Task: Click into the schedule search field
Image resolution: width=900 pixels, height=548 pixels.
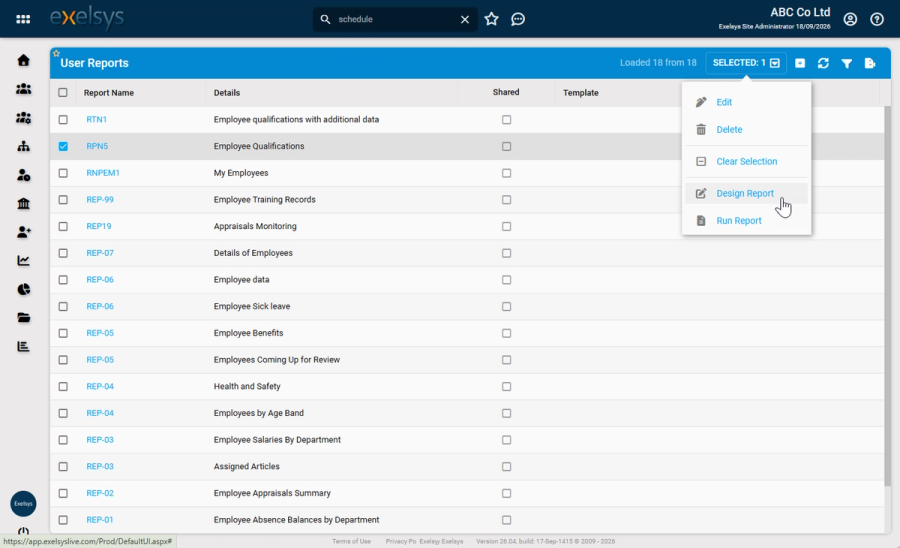Action: (x=395, y=19)
